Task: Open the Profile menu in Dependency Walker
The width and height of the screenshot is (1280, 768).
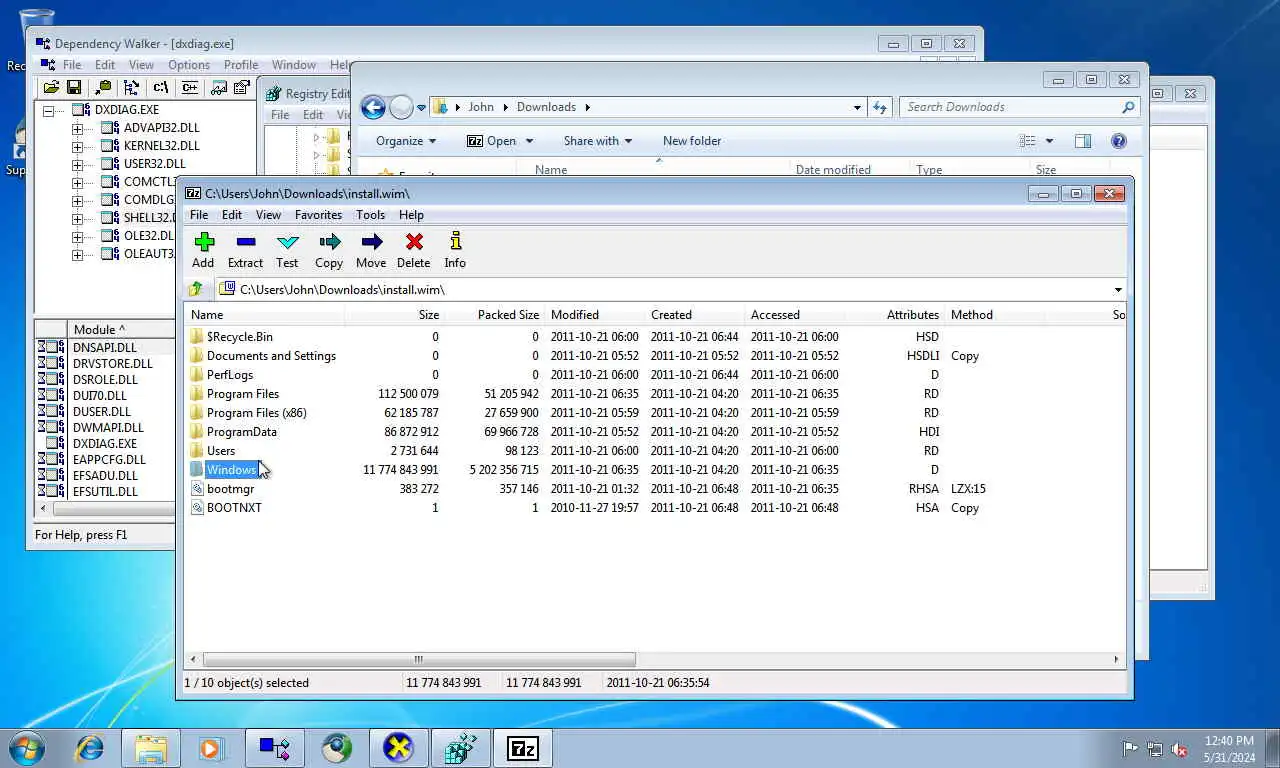Action: pyautogui.click(x=241, y=65)
